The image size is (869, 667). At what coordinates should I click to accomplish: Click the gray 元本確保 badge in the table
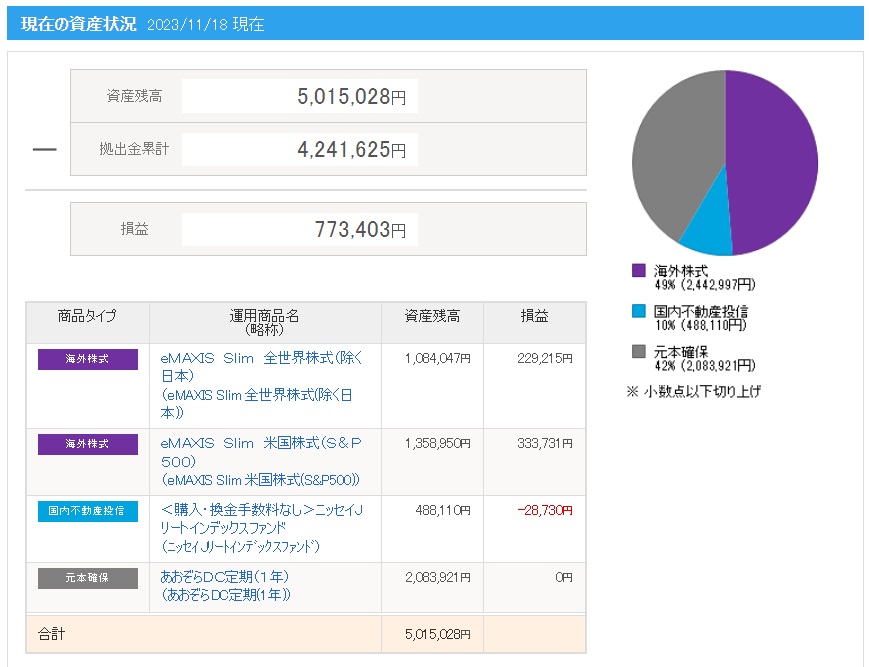point(88,578)
